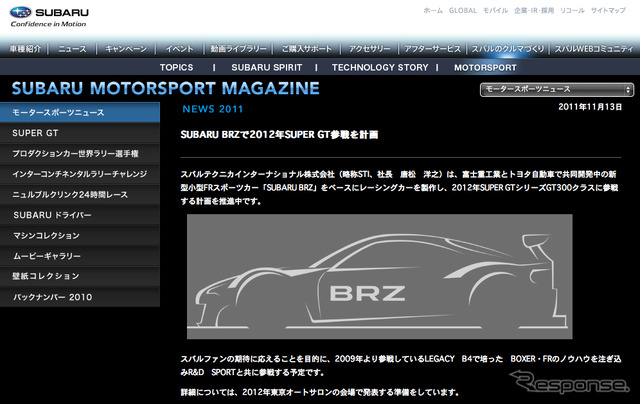This screenshot has width=640, height=404.
Task: Open SUPER GT in the sidebar
Action: pos(80,133)
